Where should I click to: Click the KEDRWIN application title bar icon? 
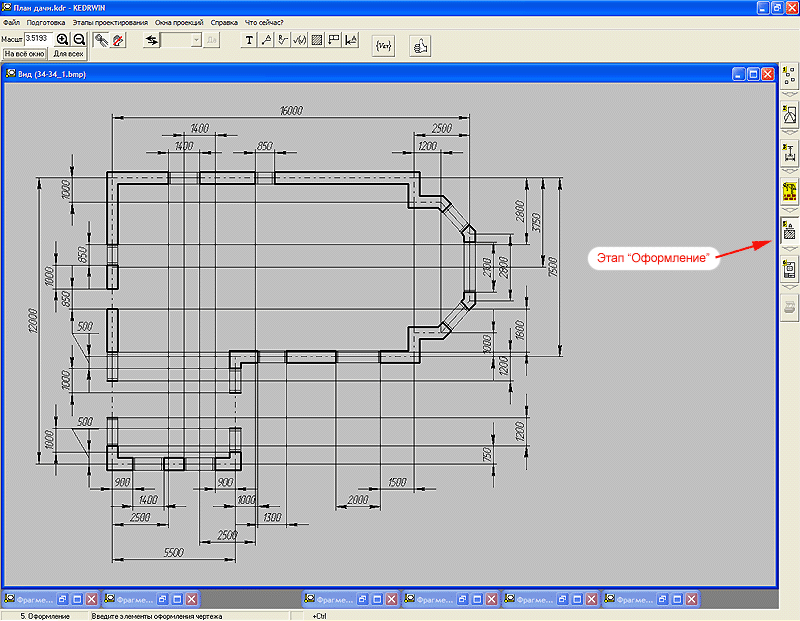coord(6,7)
